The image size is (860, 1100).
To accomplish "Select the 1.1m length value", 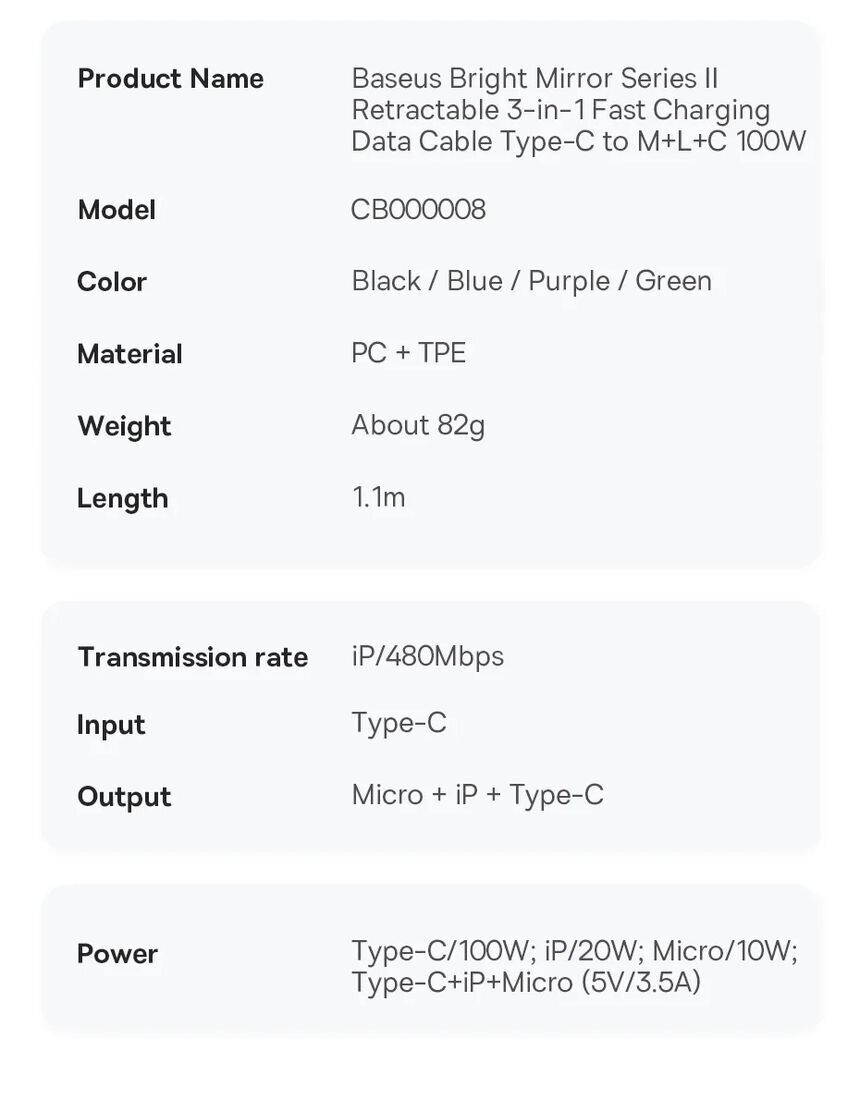I will [x=378, y=497].
